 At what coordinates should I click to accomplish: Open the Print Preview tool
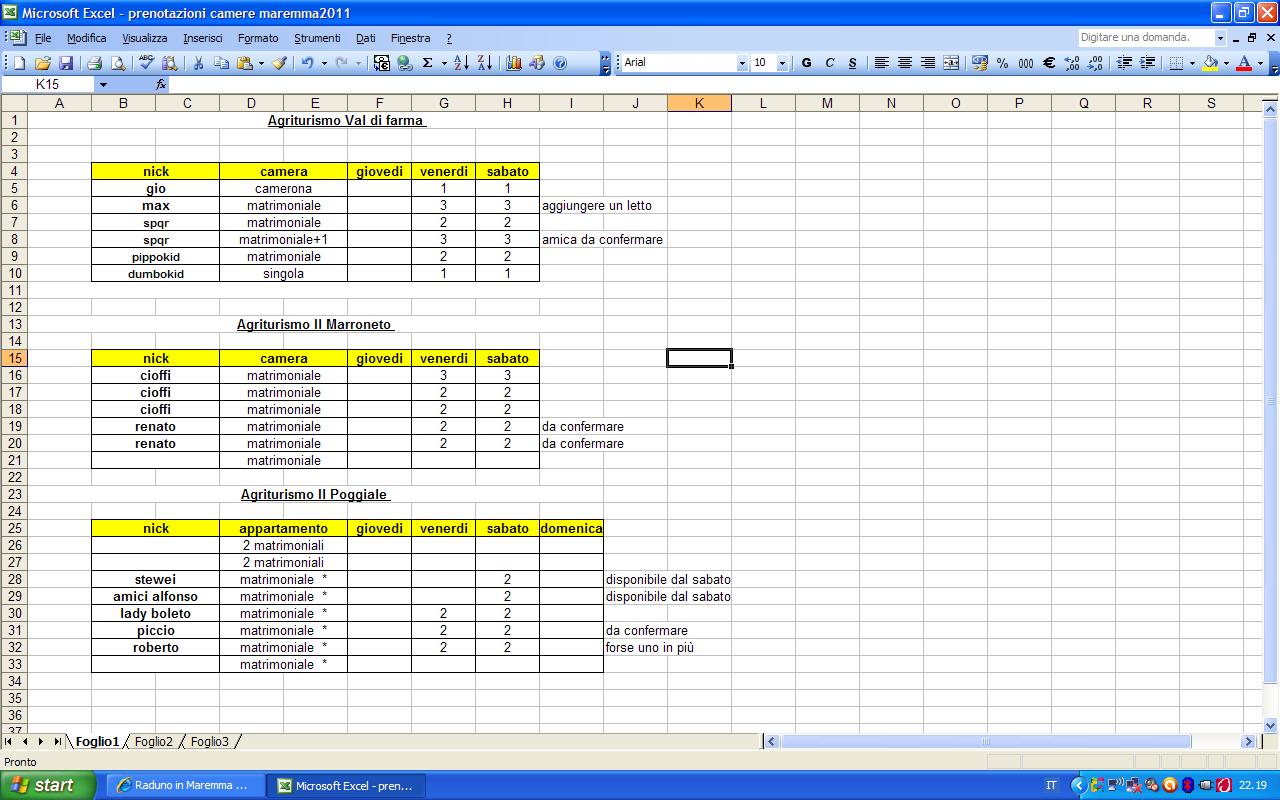tap(118, 63)
